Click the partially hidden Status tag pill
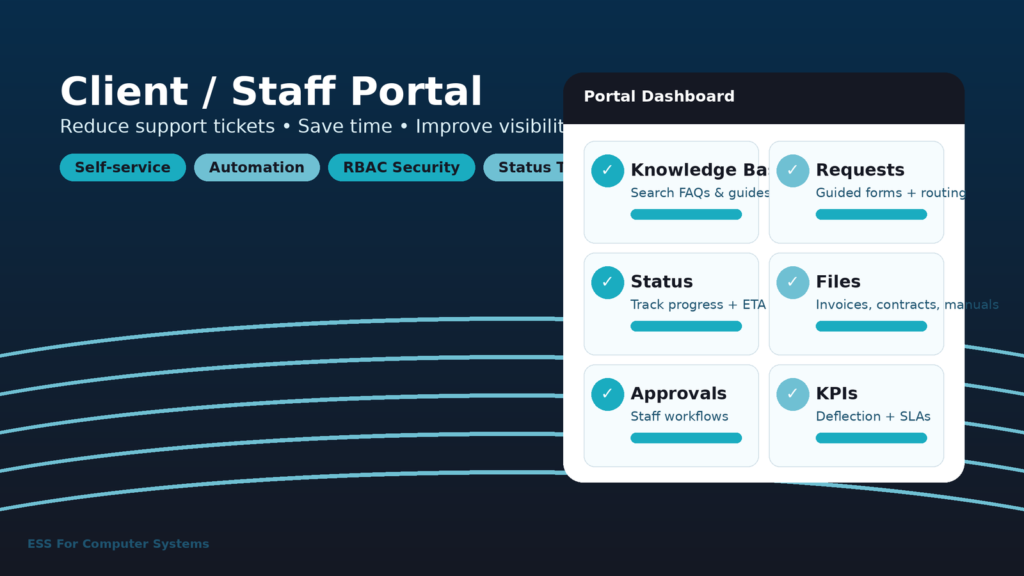The height and width of the screenshot is (576, 1024). click(x=523, y=168)
